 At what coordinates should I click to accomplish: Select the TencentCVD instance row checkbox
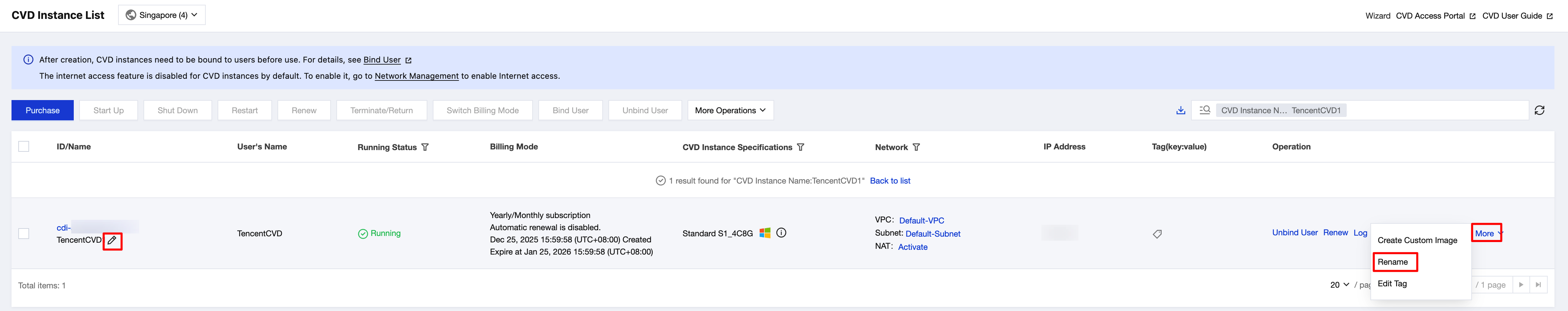tap(24, 234)
